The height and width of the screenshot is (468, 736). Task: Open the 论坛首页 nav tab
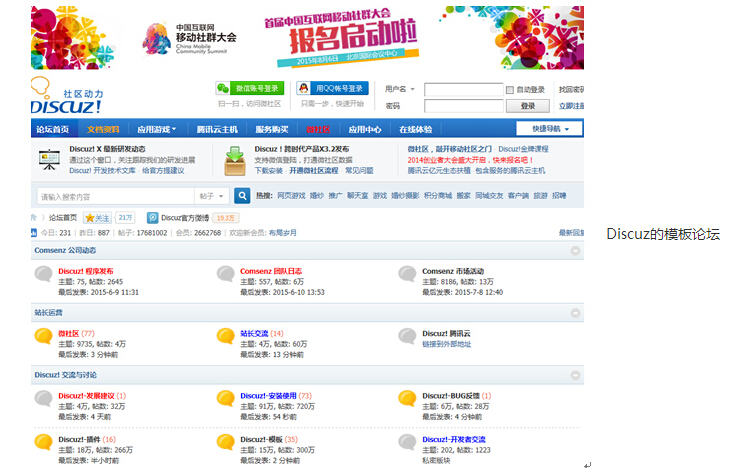(x=53, y=129)
